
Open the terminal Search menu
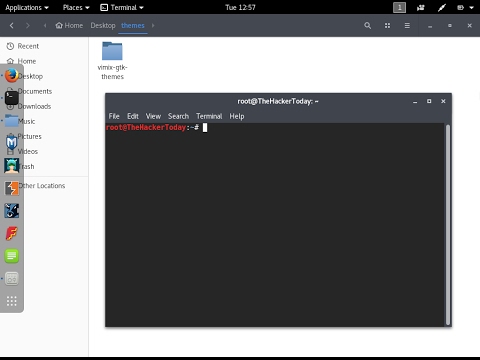[178, 116]
